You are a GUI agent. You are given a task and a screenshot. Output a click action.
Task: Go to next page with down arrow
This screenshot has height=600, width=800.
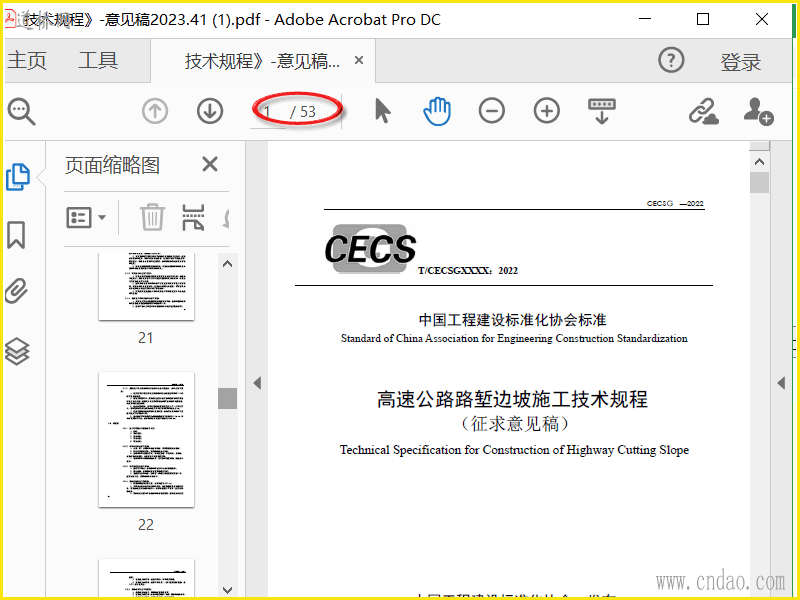point(210,111)
